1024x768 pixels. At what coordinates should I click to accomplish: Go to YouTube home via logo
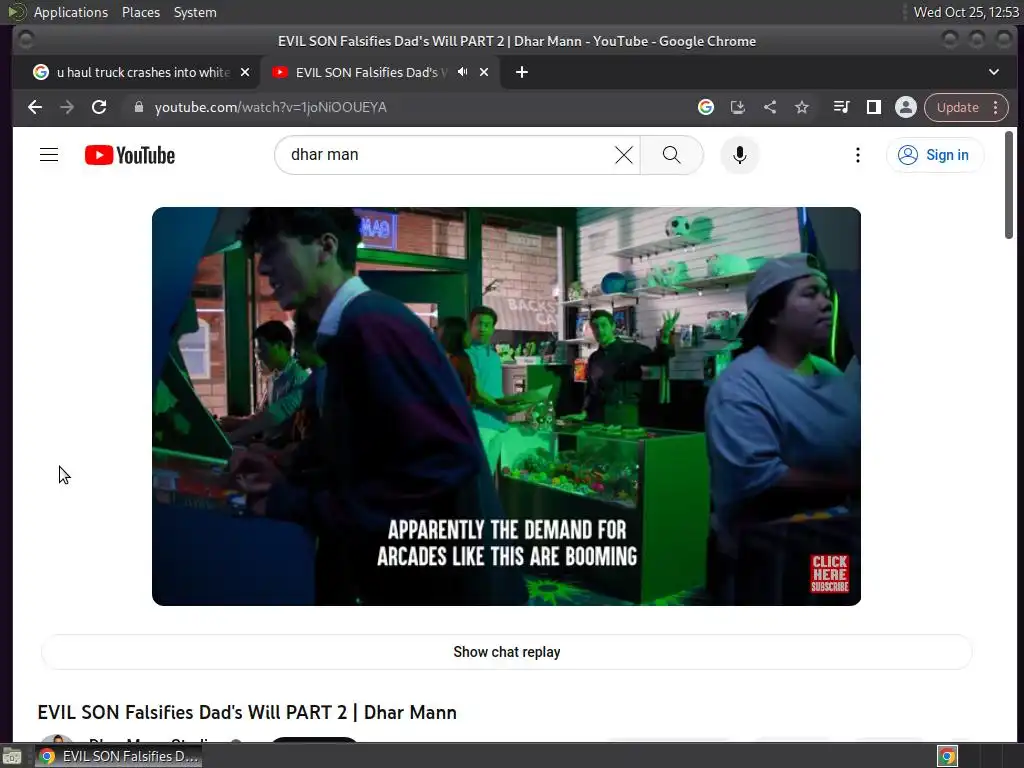coord(130,155)
